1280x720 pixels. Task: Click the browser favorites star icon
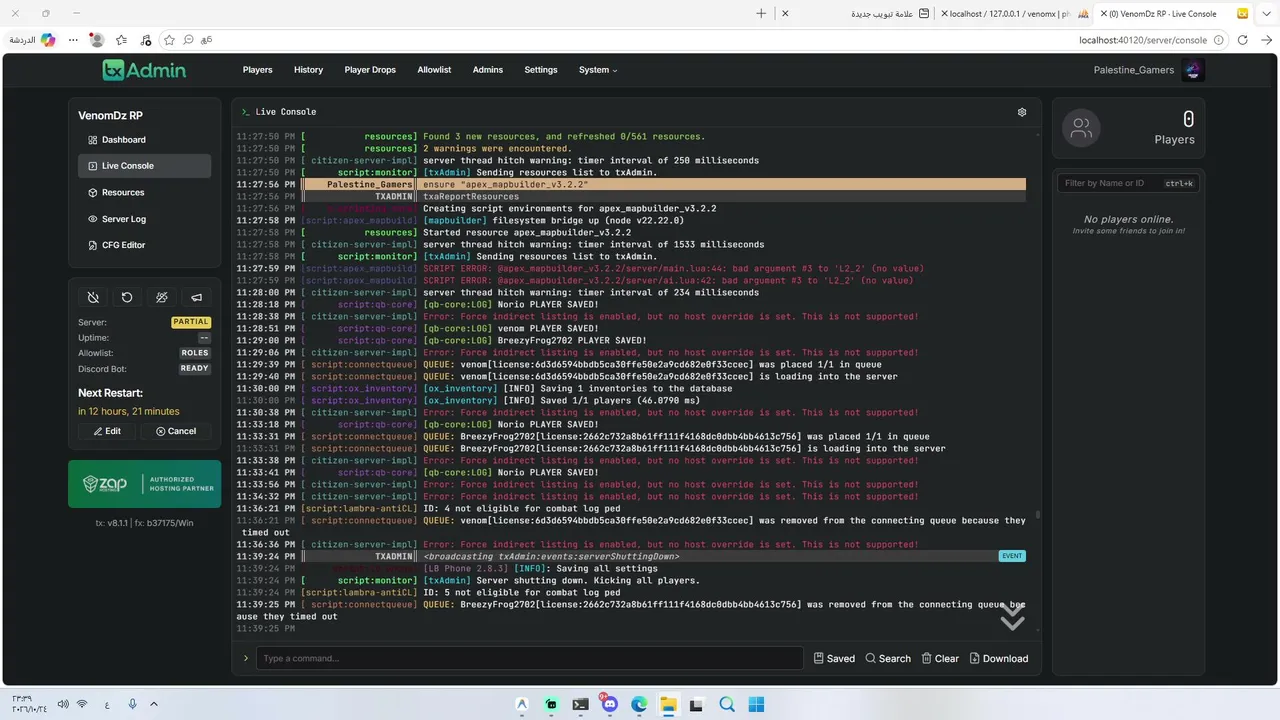click(x=169, y=40)
